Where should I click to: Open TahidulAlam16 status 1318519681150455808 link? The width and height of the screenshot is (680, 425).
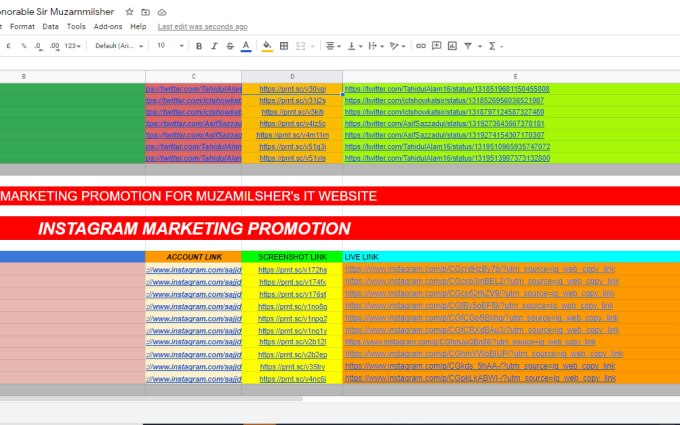447,89
